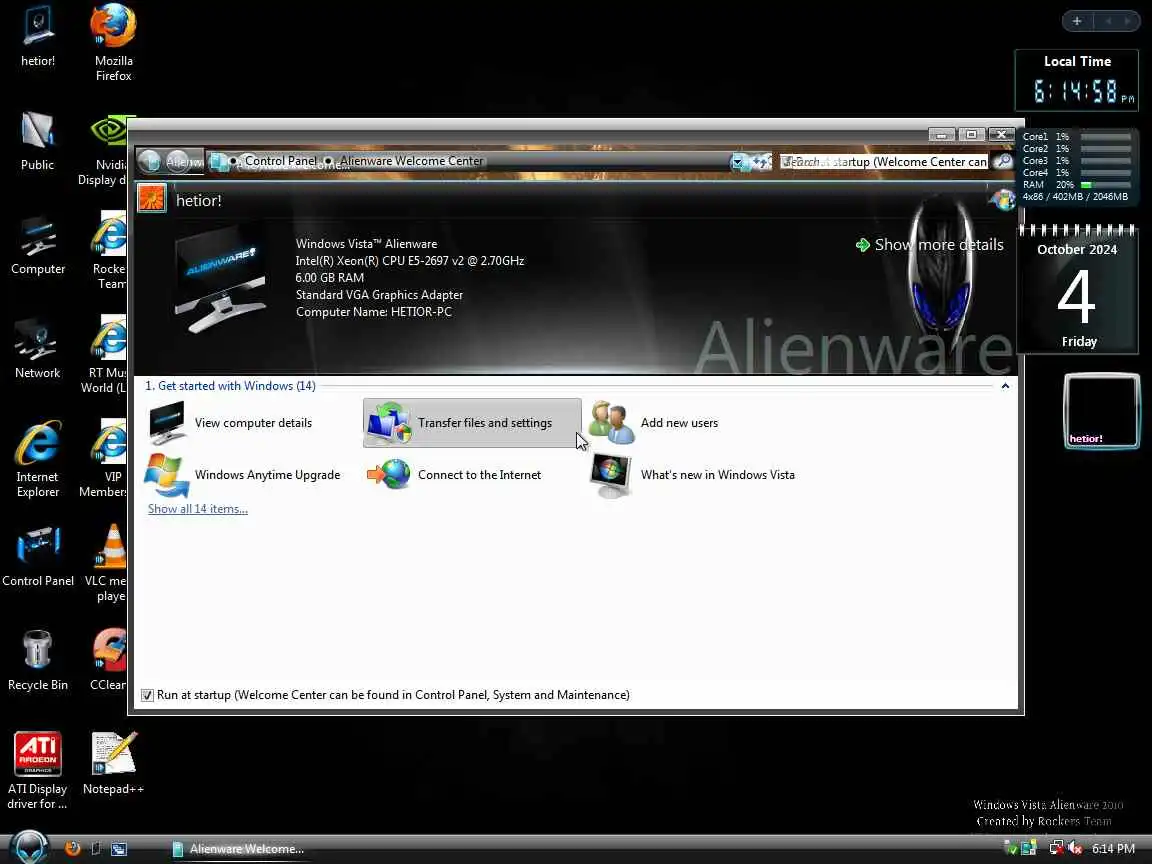Click the Alienware Start orb

click(x=29, y=847)
